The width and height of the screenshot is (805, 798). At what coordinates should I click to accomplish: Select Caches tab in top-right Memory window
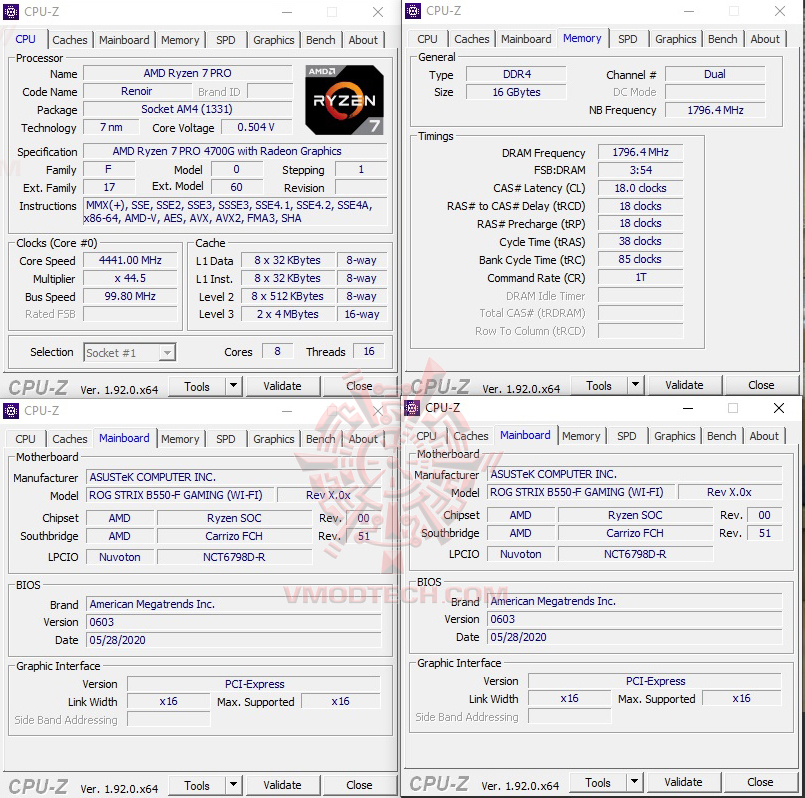tap(472, 39)
